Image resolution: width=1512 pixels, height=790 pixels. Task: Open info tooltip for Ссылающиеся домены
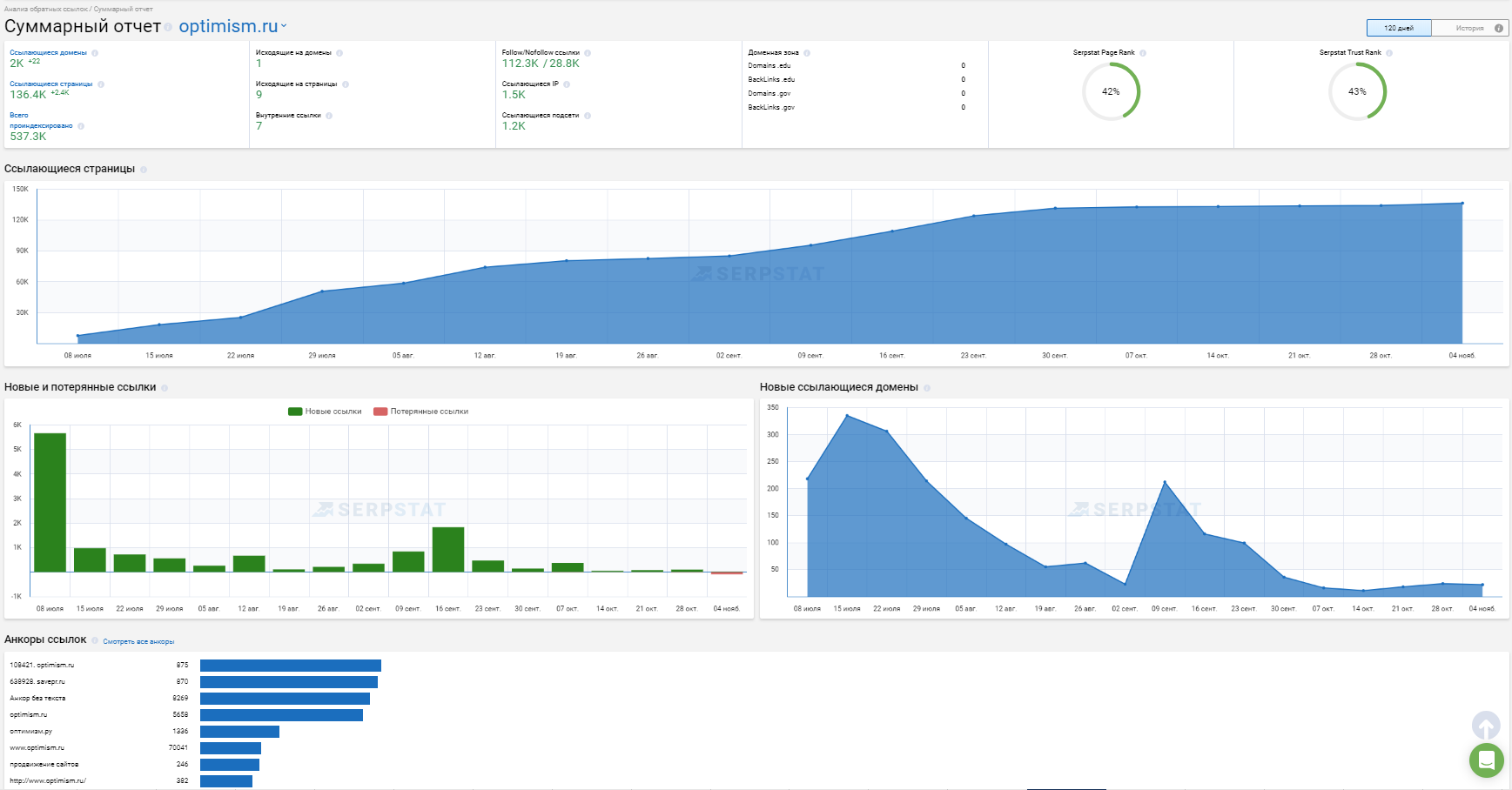95,53
